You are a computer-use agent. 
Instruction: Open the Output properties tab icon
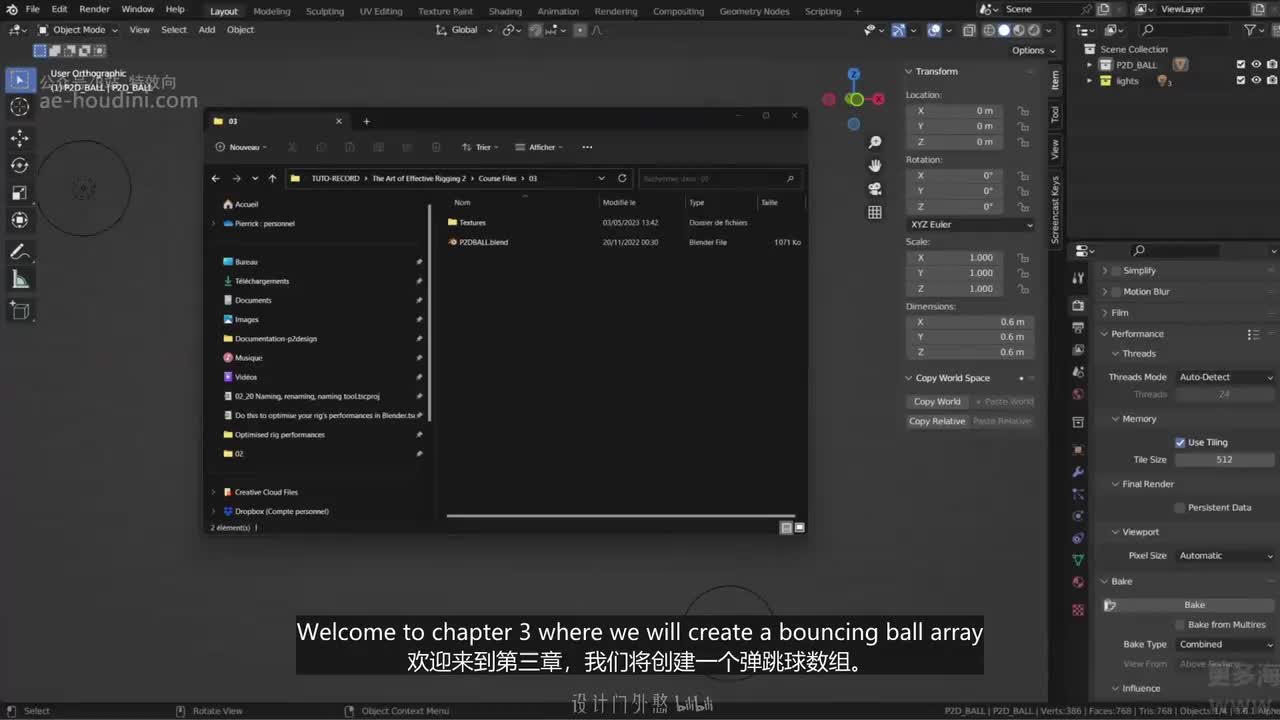pyautogui.click(x=1078, y=328)
